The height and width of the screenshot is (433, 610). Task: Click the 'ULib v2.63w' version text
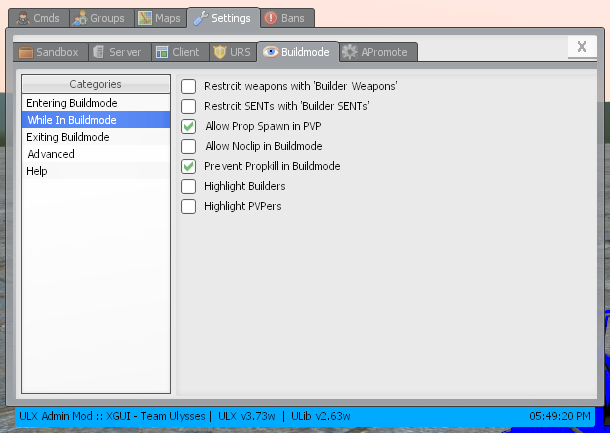click(x=321, y=416)
